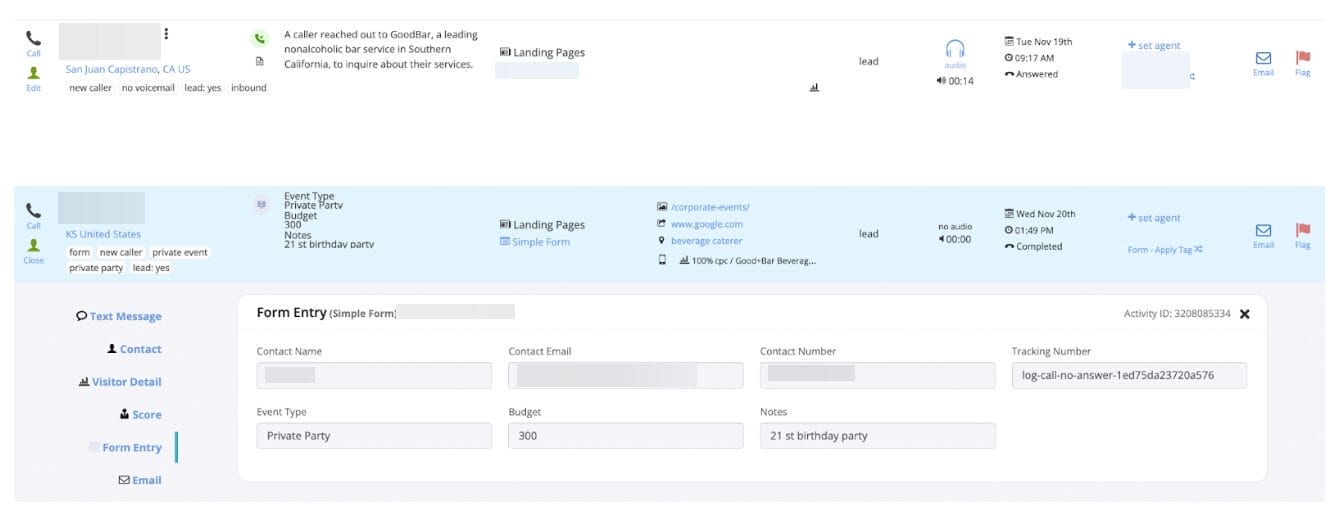Flag the Wed Nov 20th form entry
The width and height of the screenshot is (1340, 518).
tap(1302, 231)
